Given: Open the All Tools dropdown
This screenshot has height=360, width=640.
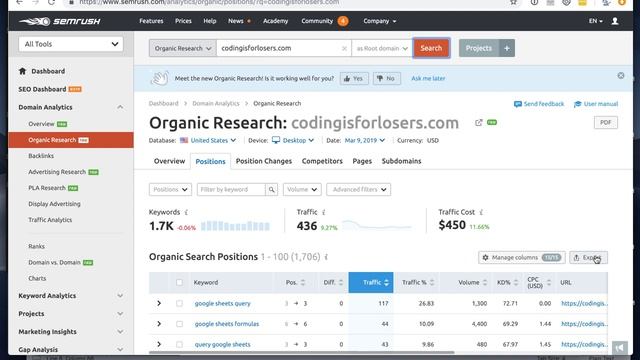Looking at the screenshot, I should click(71, 44).
